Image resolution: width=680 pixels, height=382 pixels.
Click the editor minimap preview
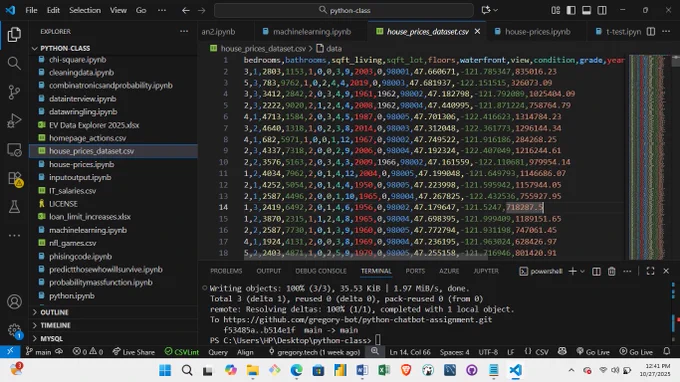[646, 157]
